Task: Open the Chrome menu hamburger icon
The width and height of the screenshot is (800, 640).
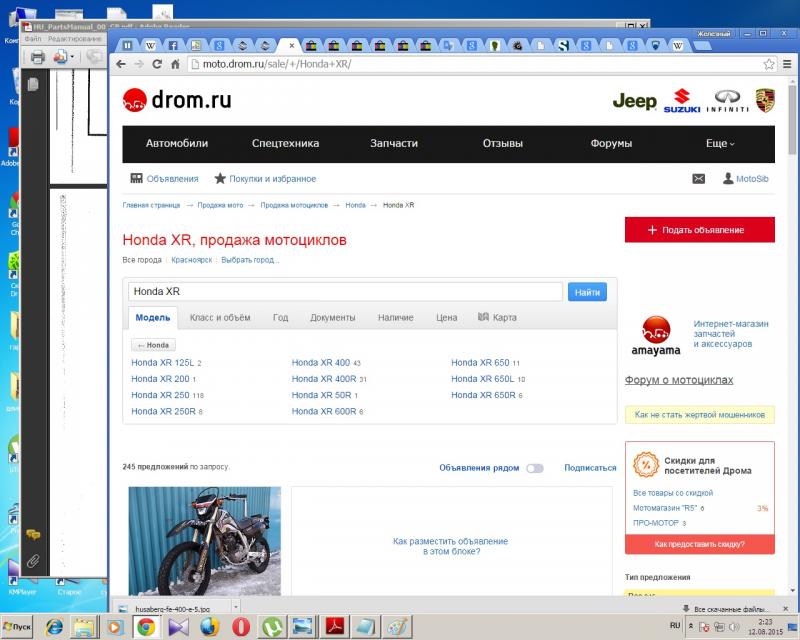Action: click(787, 64)
